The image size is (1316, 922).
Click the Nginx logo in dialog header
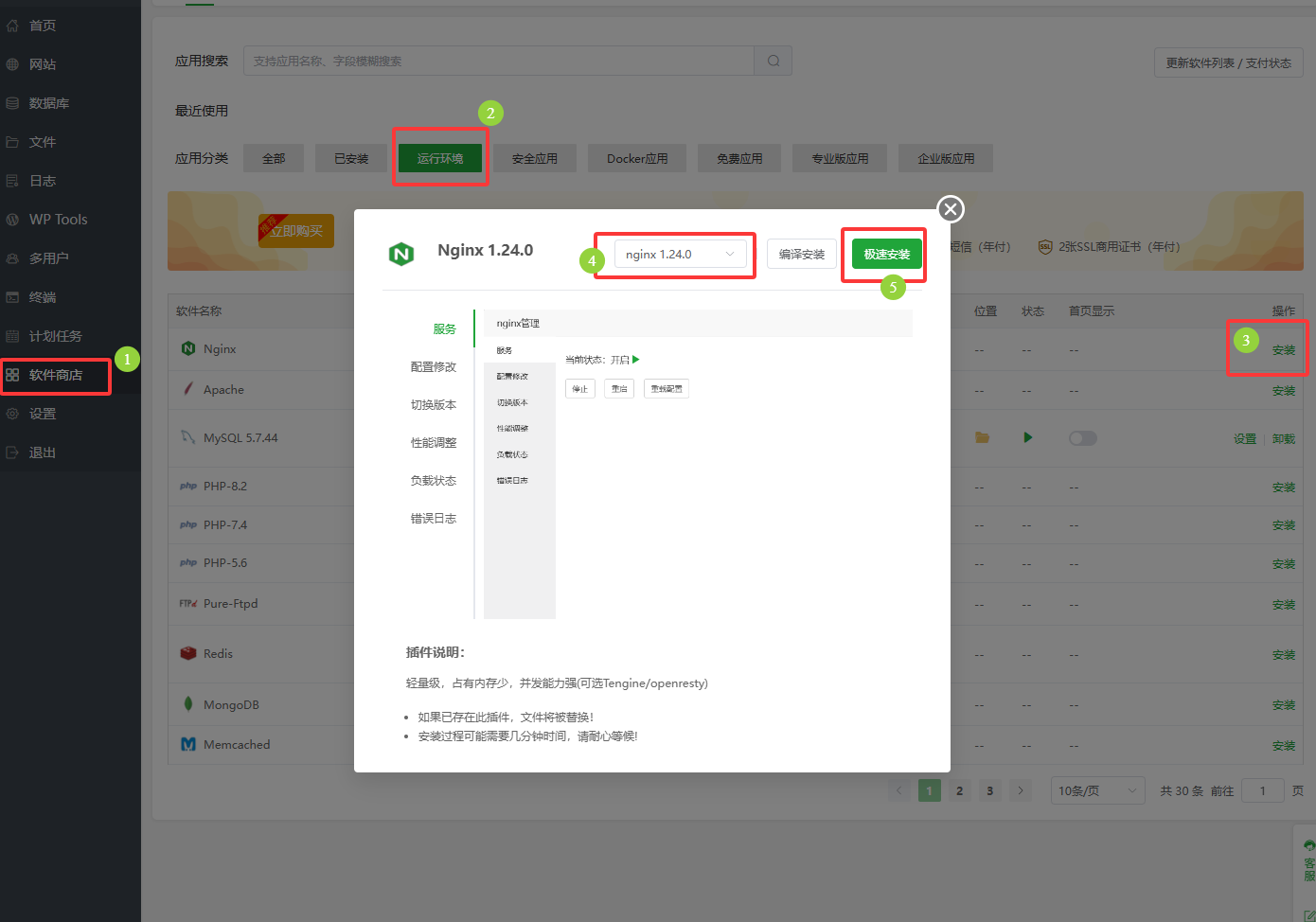pos(401,254)
